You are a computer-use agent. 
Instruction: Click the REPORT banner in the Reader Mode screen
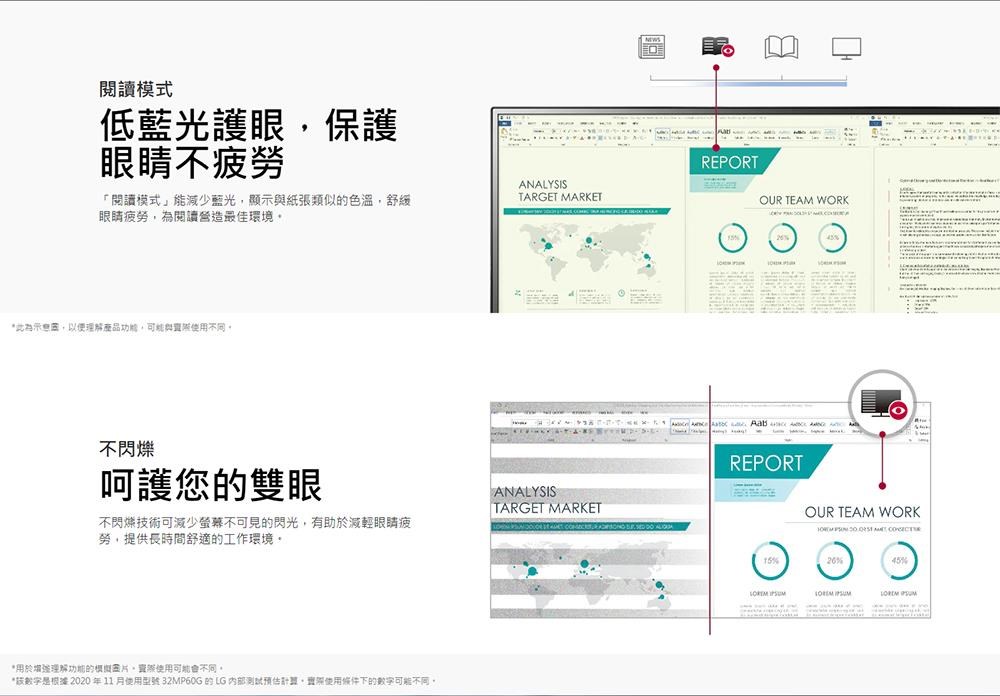[x=730, y=163]
